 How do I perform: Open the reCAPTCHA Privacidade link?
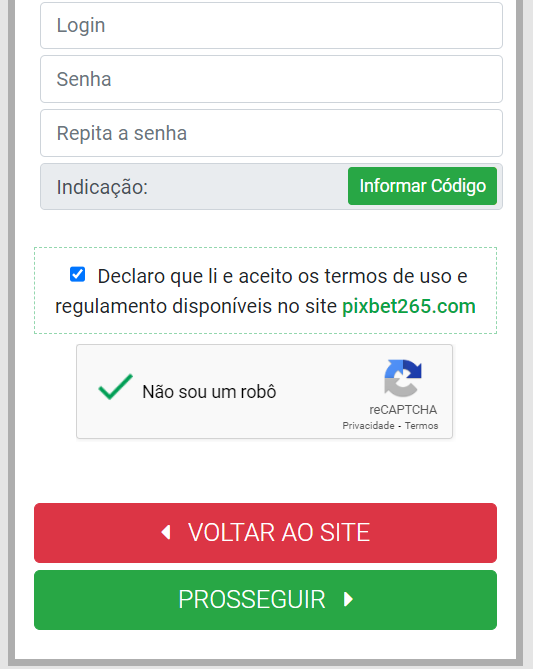pyautogui.click(x=368, y=426)
